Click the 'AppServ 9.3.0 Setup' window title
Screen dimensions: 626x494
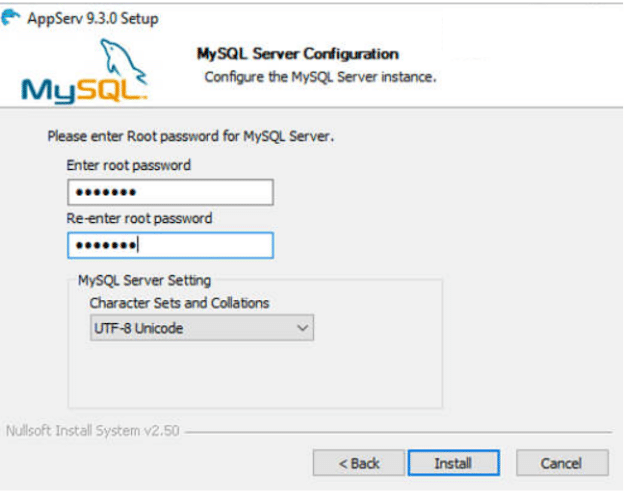[x=93, y=18]
